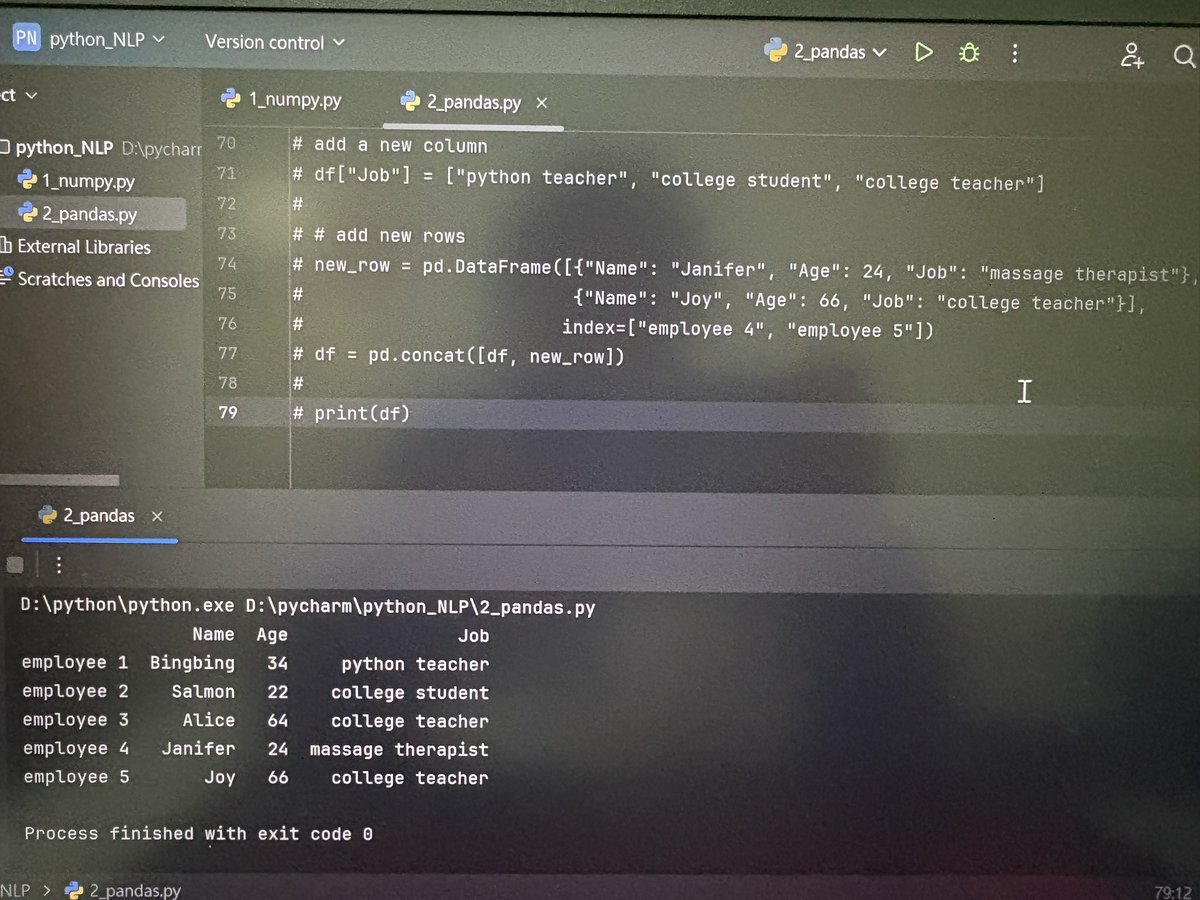Viewport: 1200px width, 900px height.
Task: Click the index=["employee 4", "employee 5"] line
Action: point(747,329)
